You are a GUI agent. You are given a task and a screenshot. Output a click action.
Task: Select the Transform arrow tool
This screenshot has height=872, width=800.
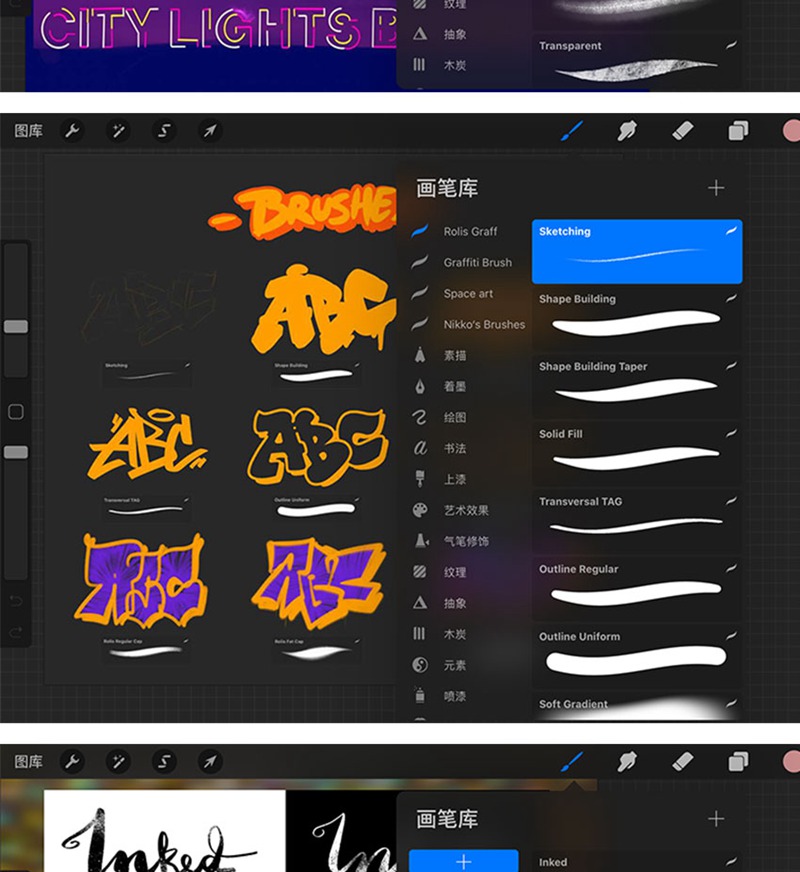click(211, 130)
